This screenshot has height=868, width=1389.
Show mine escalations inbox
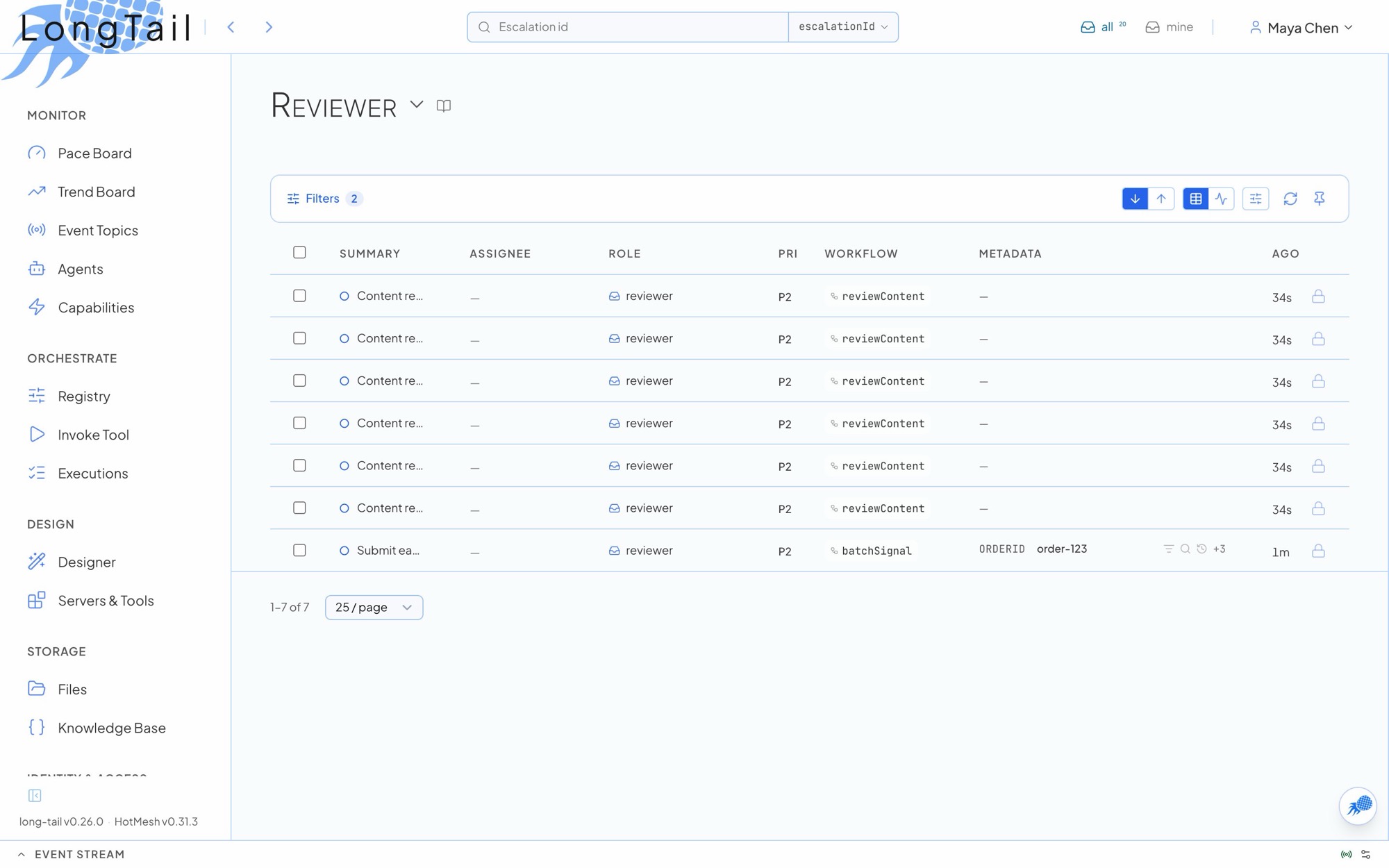pos(1170,27)
